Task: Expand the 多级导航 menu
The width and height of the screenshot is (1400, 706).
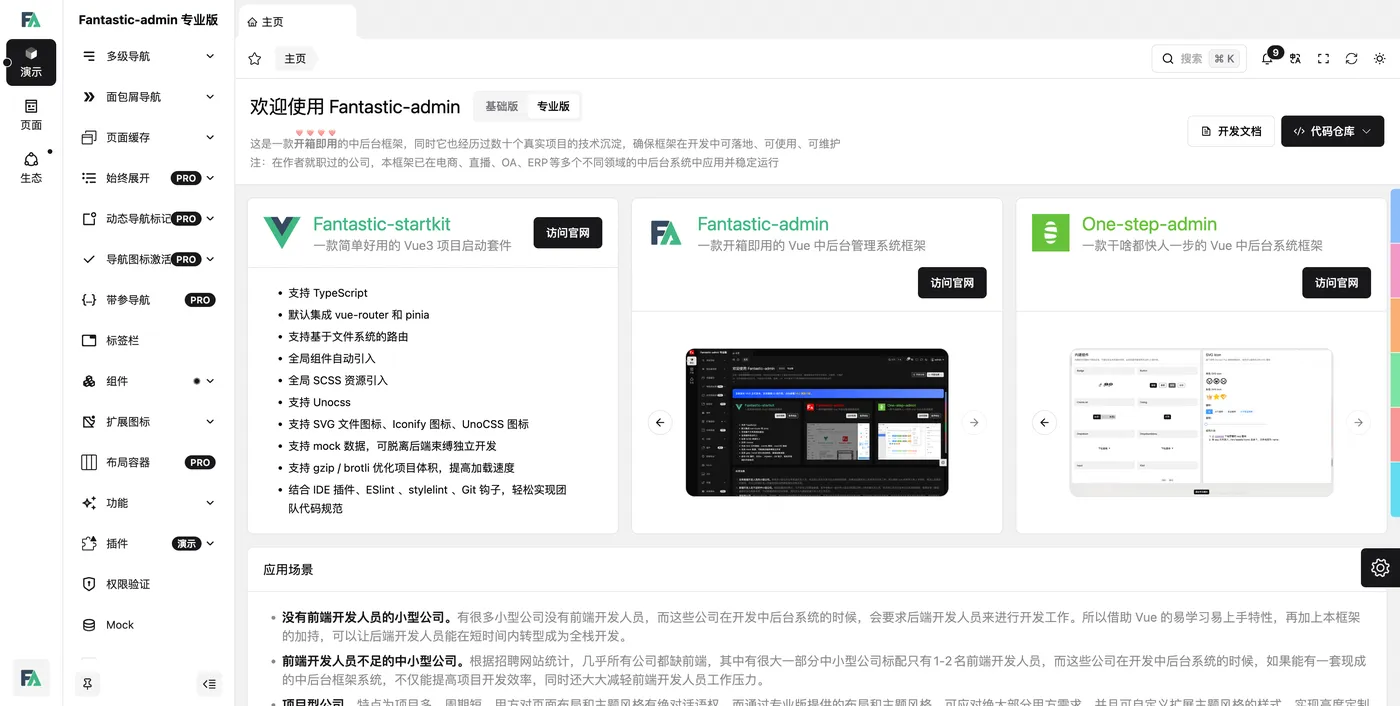Action: [149, 56]
